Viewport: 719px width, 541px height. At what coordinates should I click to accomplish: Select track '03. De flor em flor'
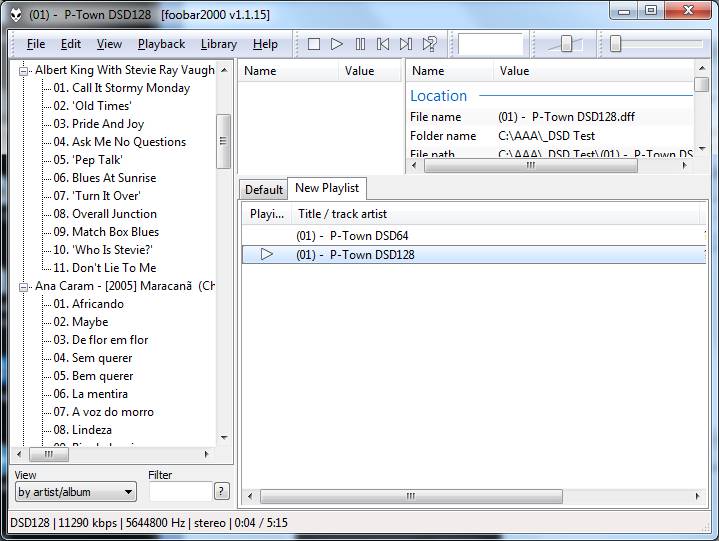click(100, 340)
